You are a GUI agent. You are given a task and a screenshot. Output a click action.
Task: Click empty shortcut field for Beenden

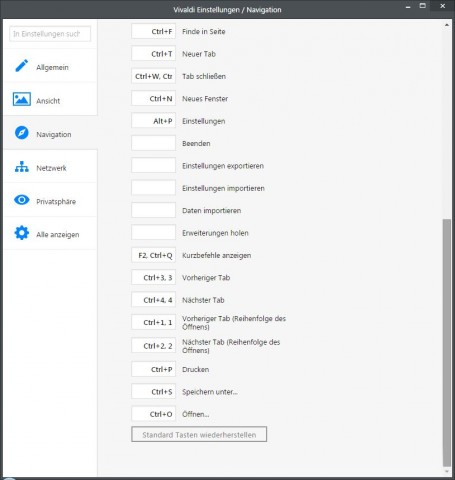(x=153, y=143)
